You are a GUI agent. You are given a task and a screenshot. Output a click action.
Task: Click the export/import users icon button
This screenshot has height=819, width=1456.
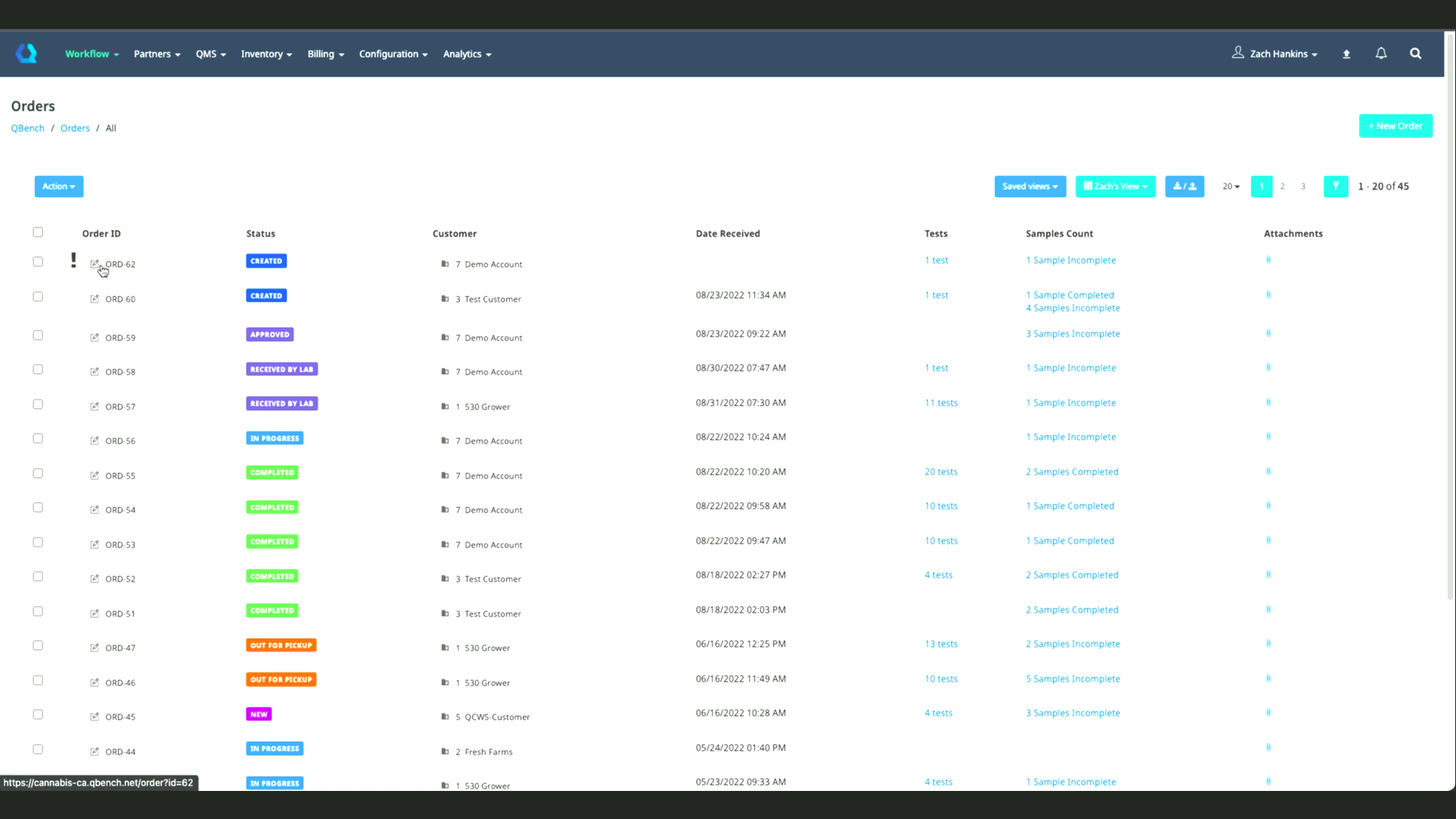coord(1184,187)
